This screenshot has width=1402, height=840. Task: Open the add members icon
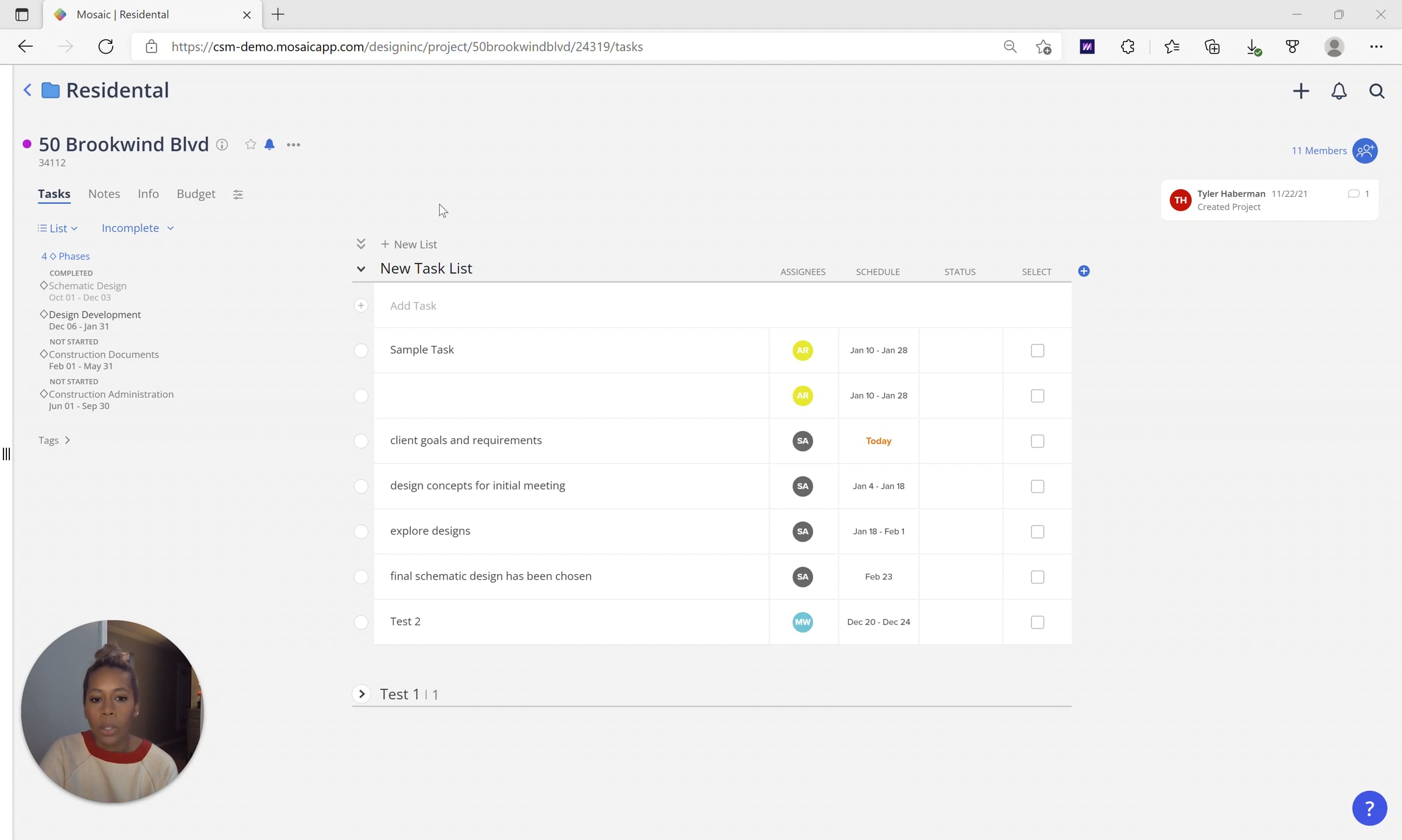pos(1365,151)
